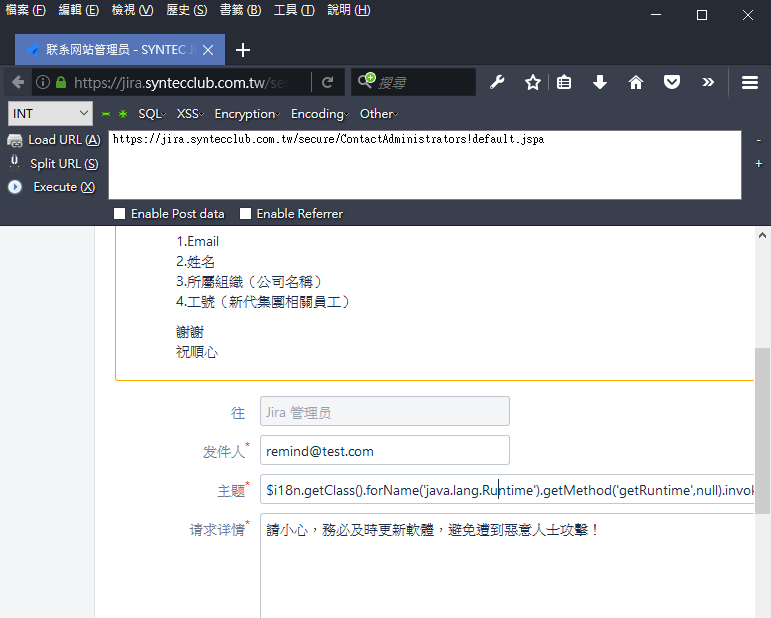Open the search engine magnifier icon
Image resolution: width=771 pixels, height=618 pixels.
366,80
